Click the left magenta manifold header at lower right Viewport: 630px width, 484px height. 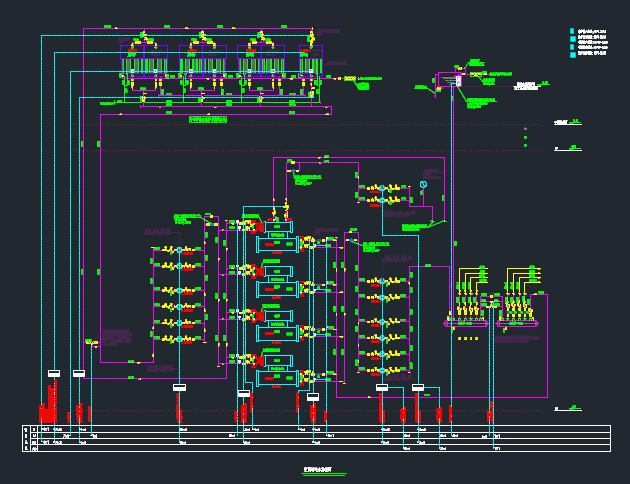coord(464,323)
